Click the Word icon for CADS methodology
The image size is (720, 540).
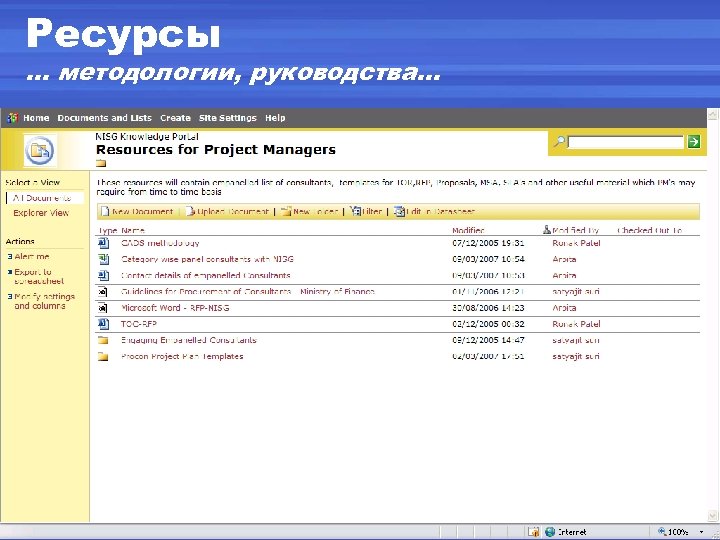(103, 243)
